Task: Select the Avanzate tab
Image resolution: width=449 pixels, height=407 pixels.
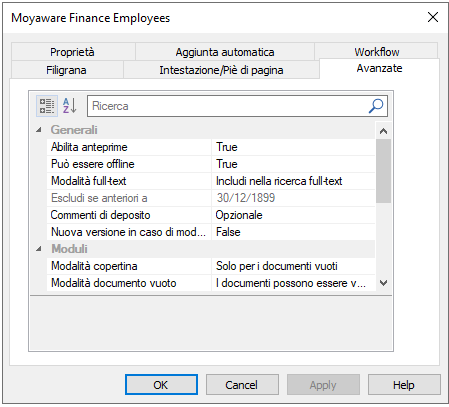Action: click(x=379, y=68)
